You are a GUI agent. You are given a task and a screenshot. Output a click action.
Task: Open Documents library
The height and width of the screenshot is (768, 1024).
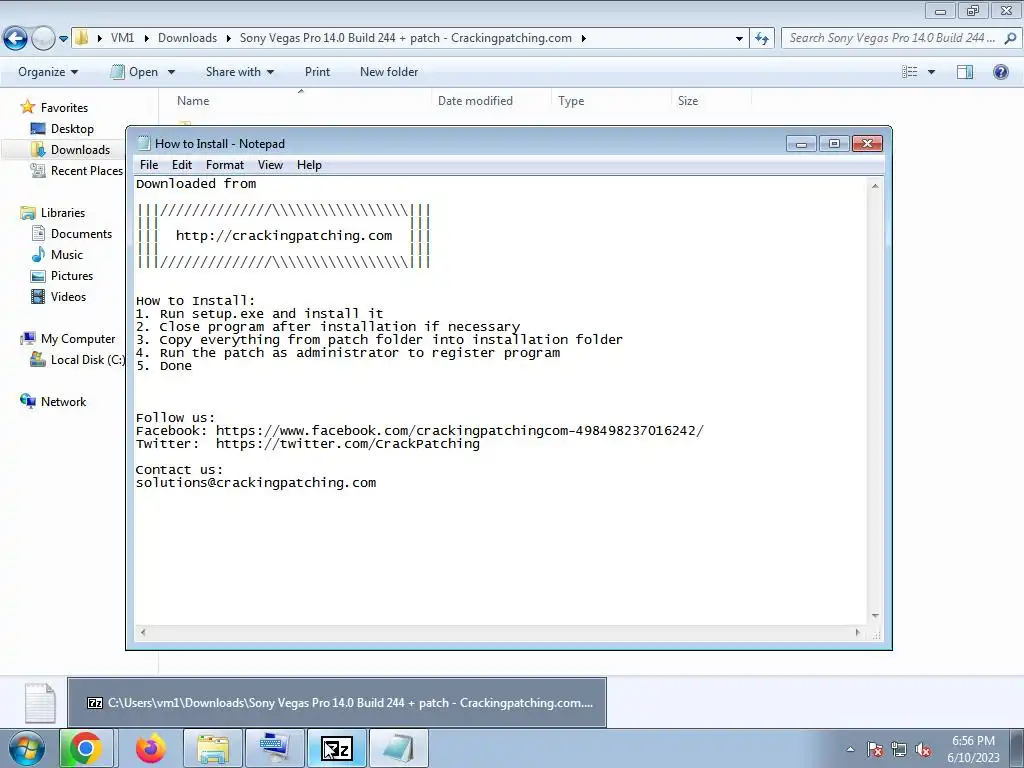[x=72, y=234]
